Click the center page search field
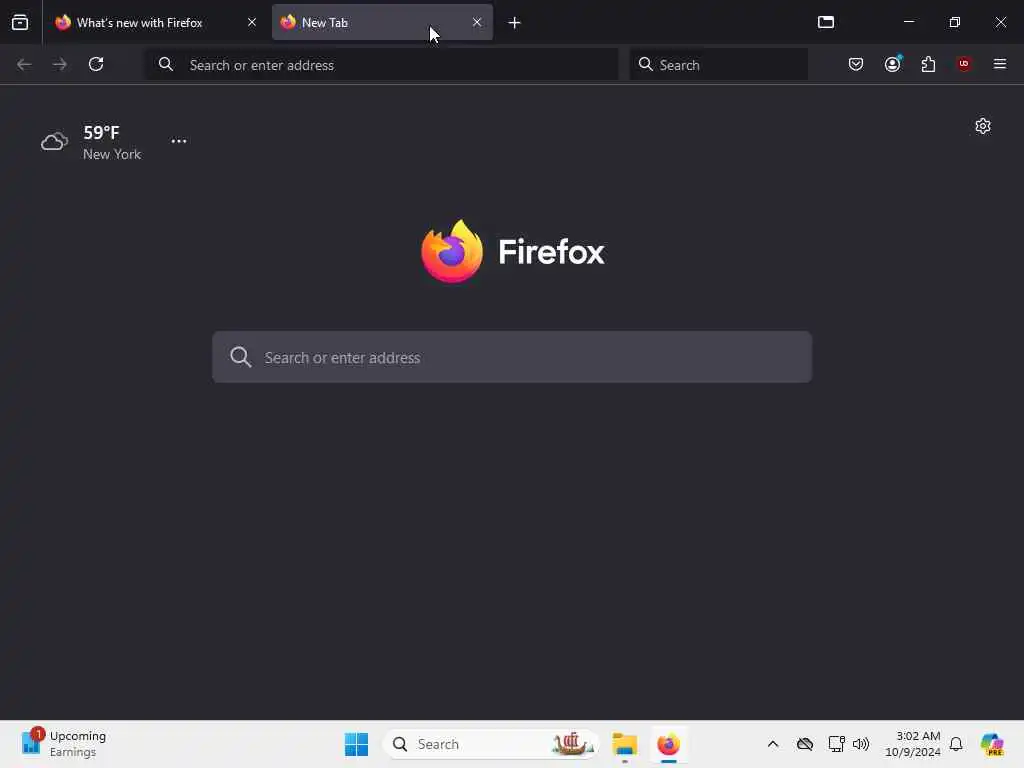Image resolution: width=1024 pixels, height=768 pixels. coord(512,357)
